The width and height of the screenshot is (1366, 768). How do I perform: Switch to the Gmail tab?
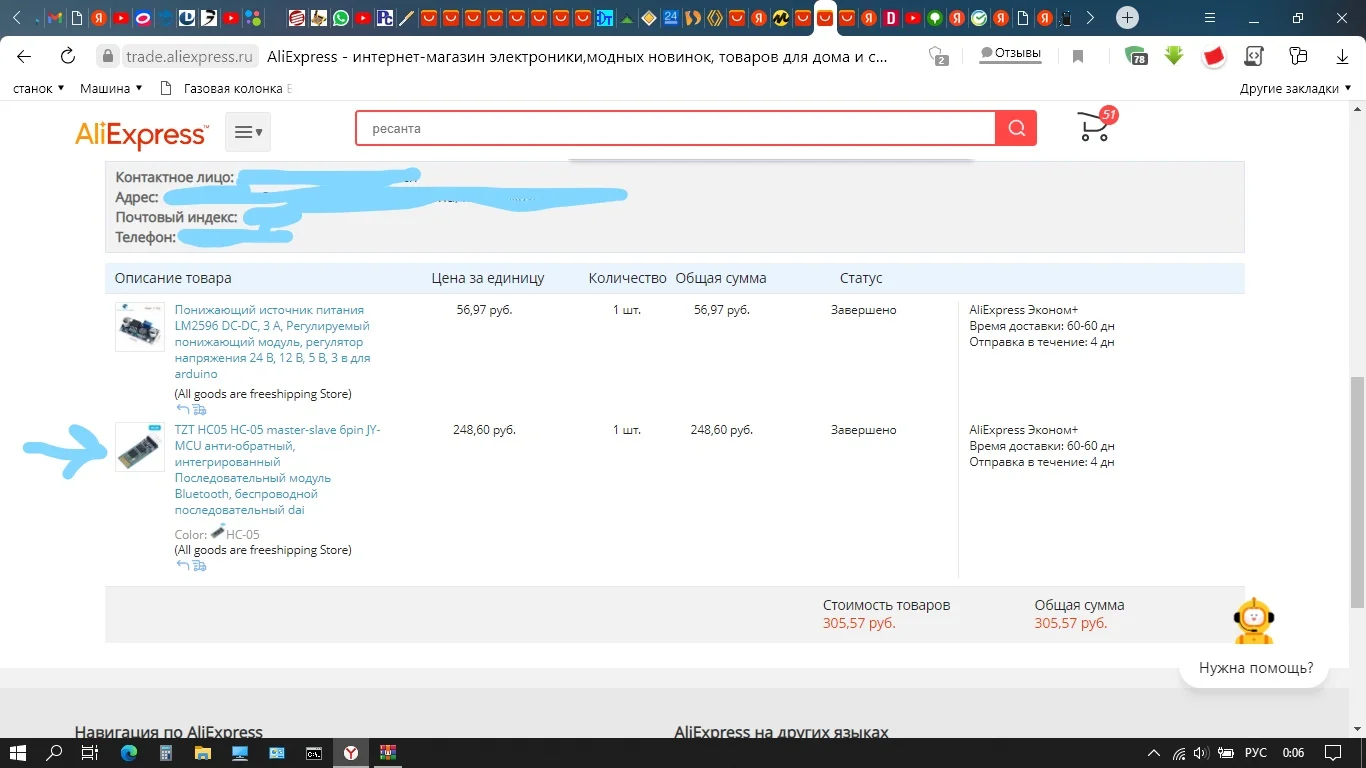point(54,18)
